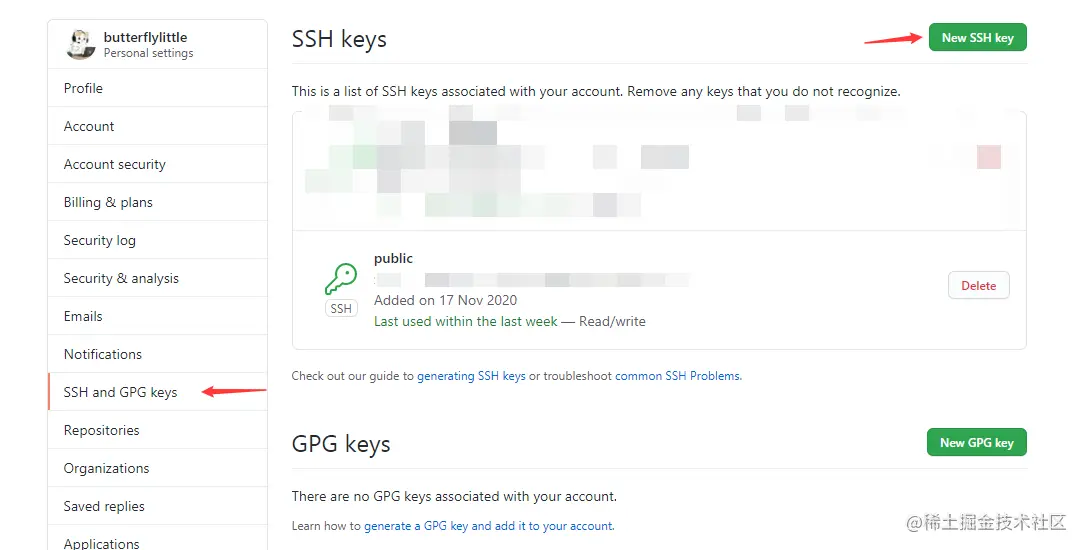Go to Emails settings
Screen dimensions: 1084x550
click(158, 316)
